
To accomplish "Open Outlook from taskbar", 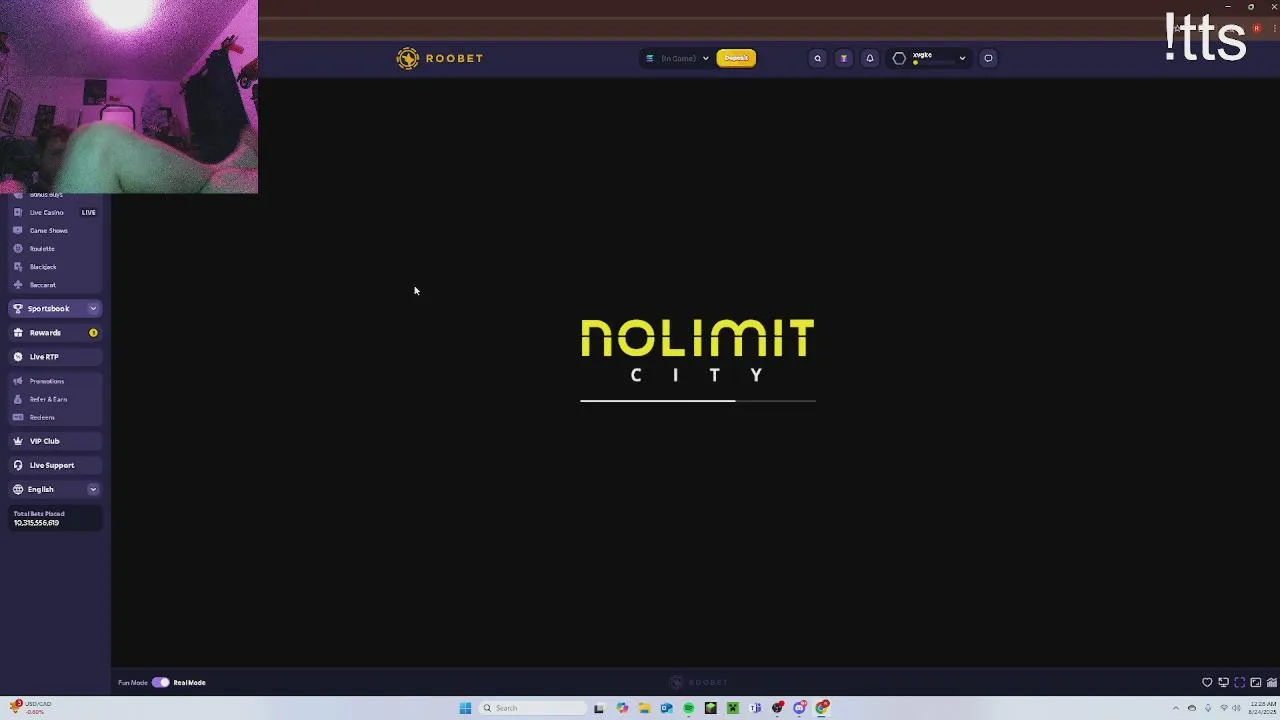I will click(x=666, y=708).
